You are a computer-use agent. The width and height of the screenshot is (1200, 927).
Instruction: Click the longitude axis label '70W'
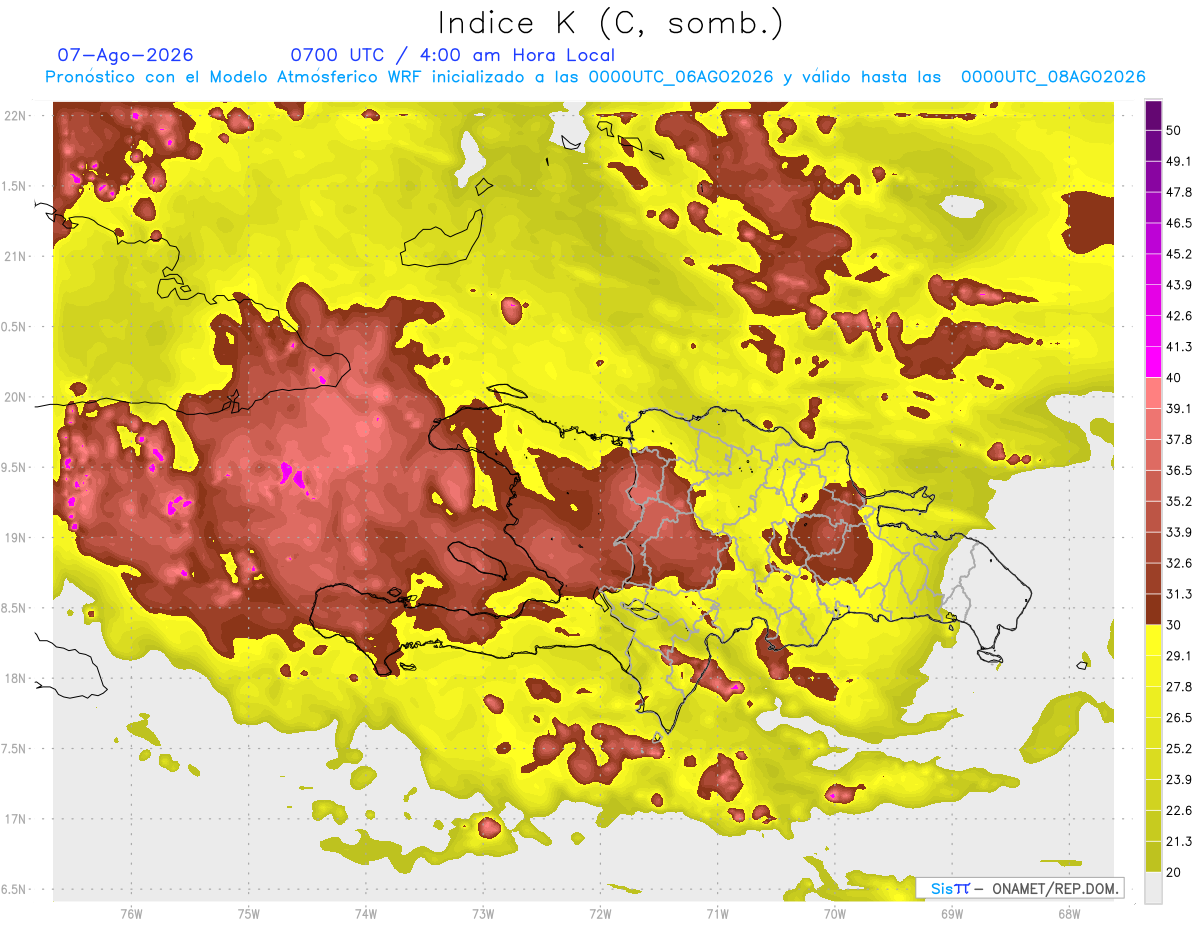[x=835, y=913]
